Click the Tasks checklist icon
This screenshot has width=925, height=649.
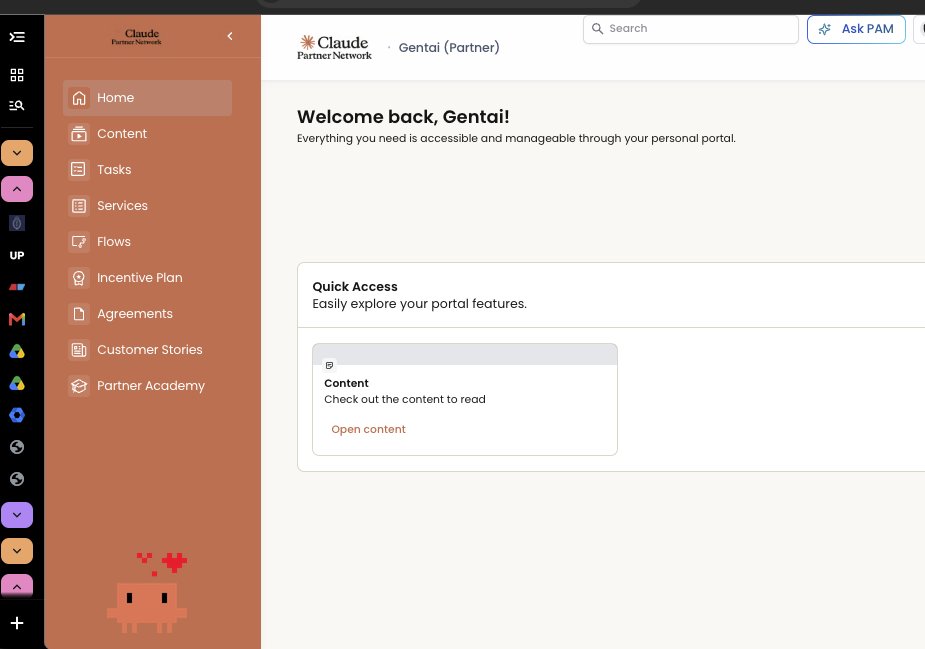point(78,170)
